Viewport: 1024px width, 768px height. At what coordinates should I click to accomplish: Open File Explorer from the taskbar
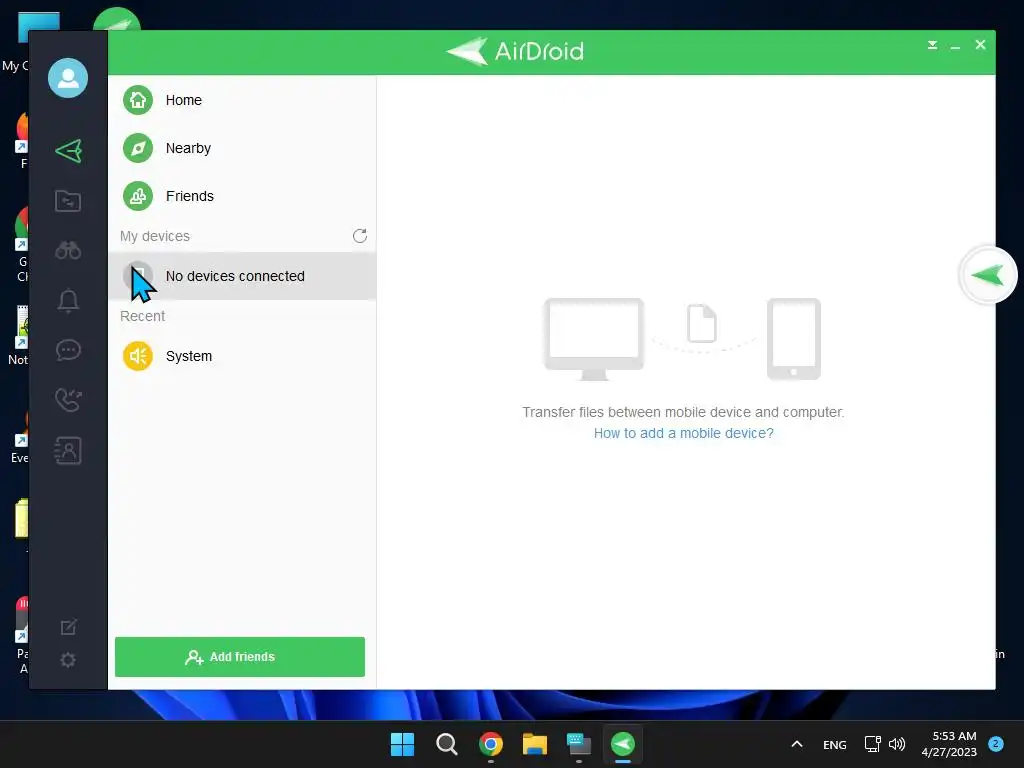535,744
